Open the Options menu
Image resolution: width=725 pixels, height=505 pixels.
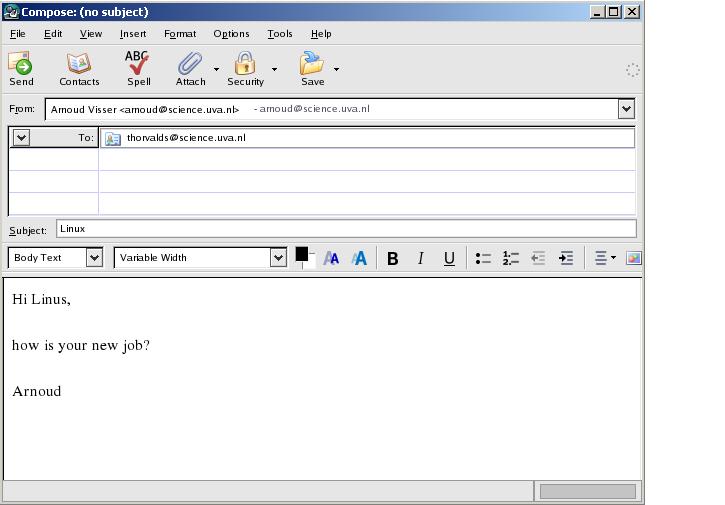(x=231, y=34)
